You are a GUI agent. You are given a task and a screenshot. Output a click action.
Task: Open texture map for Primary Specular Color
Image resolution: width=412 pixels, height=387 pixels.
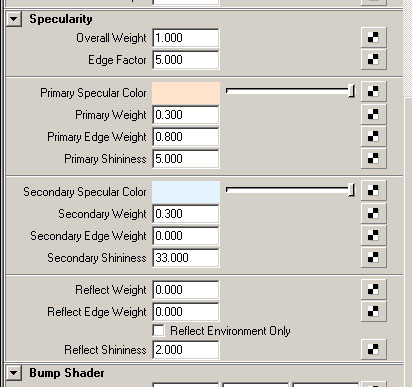pyautogui.click(x=373, y=91)
